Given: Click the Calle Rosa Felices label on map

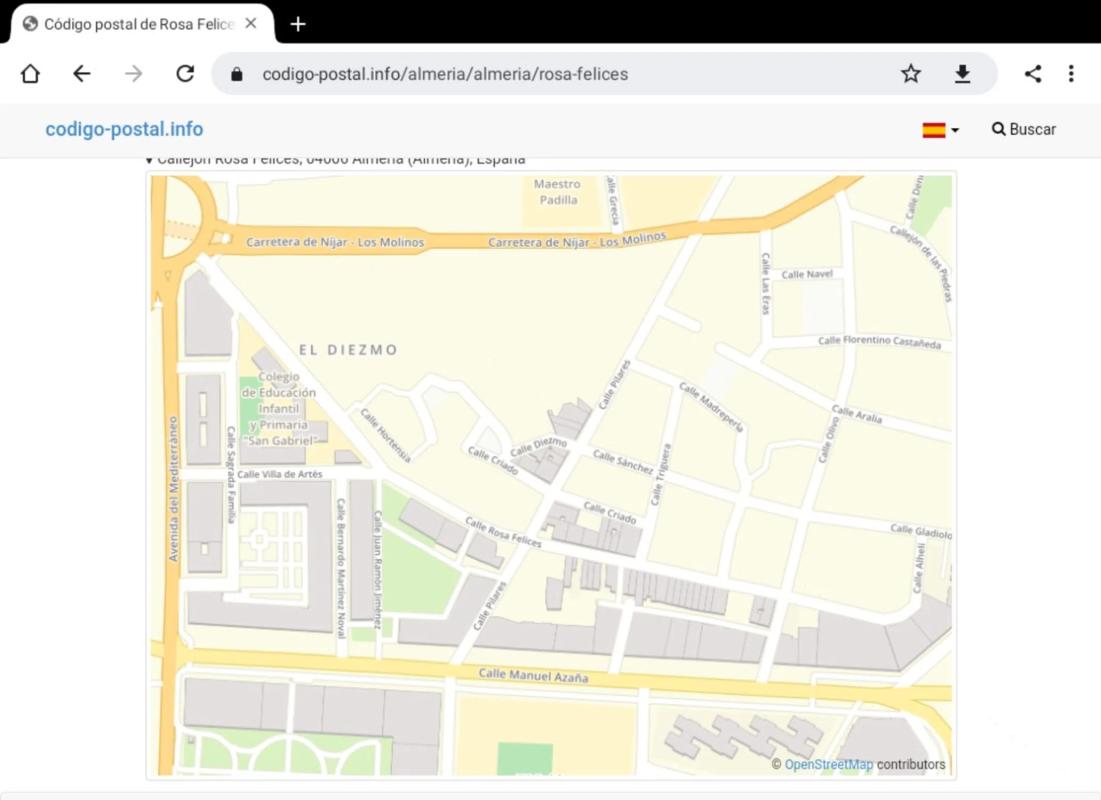Looking at the screenshot, I should click(503, 533).
